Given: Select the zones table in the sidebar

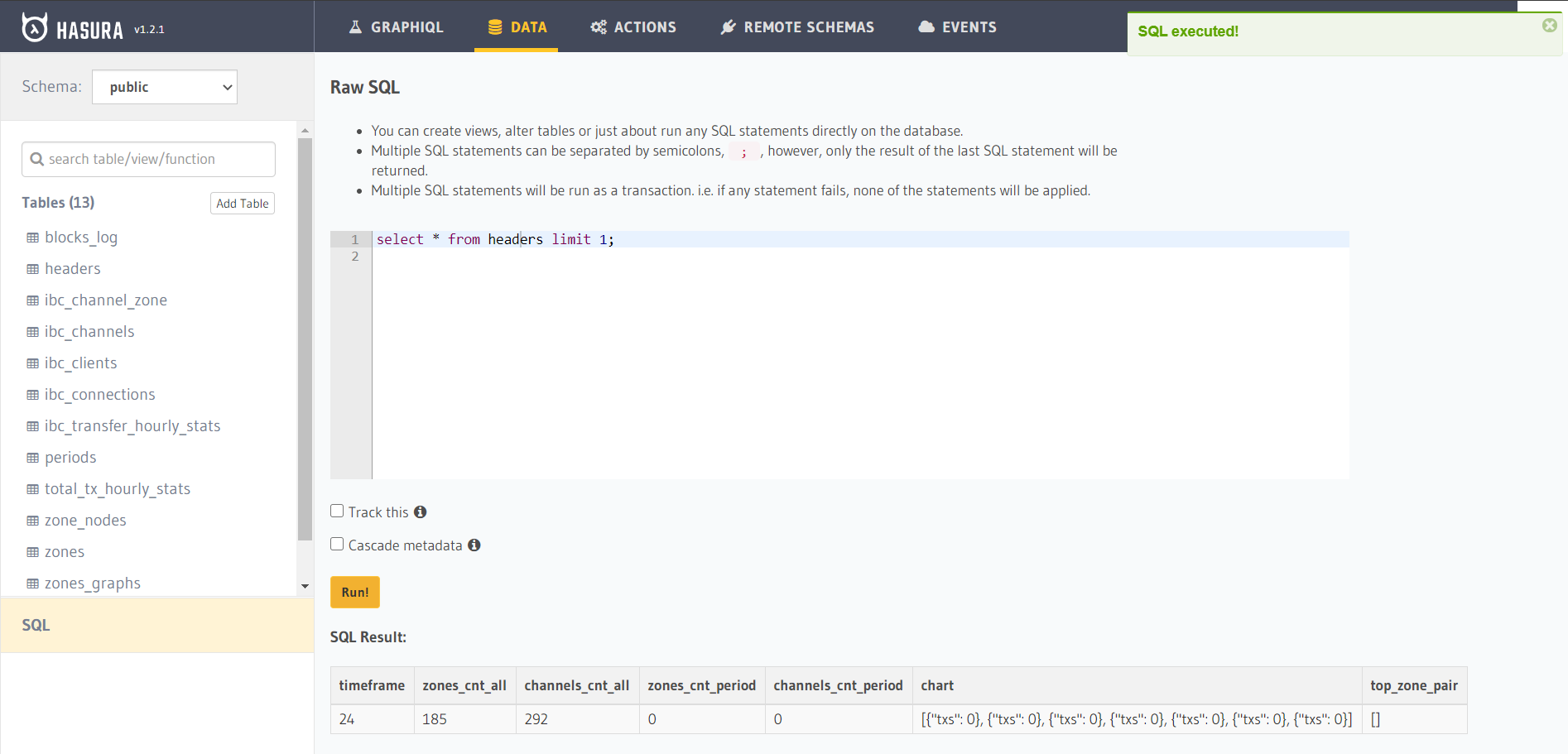Looking at the screenshot, I should click(65, 551).
